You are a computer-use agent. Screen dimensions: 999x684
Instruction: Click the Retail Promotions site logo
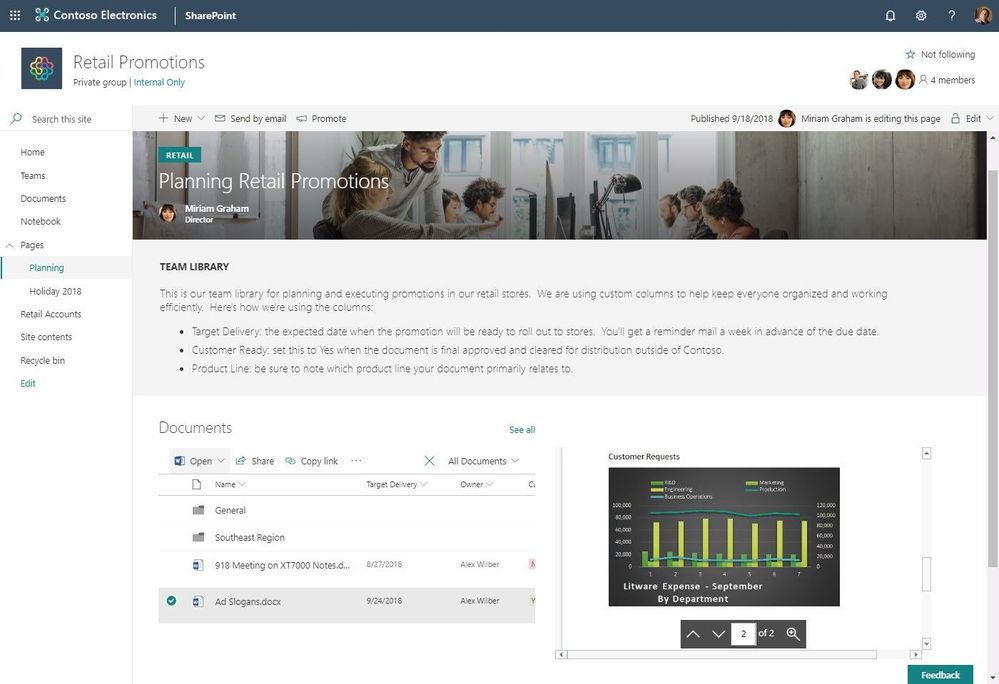point(41,68)
